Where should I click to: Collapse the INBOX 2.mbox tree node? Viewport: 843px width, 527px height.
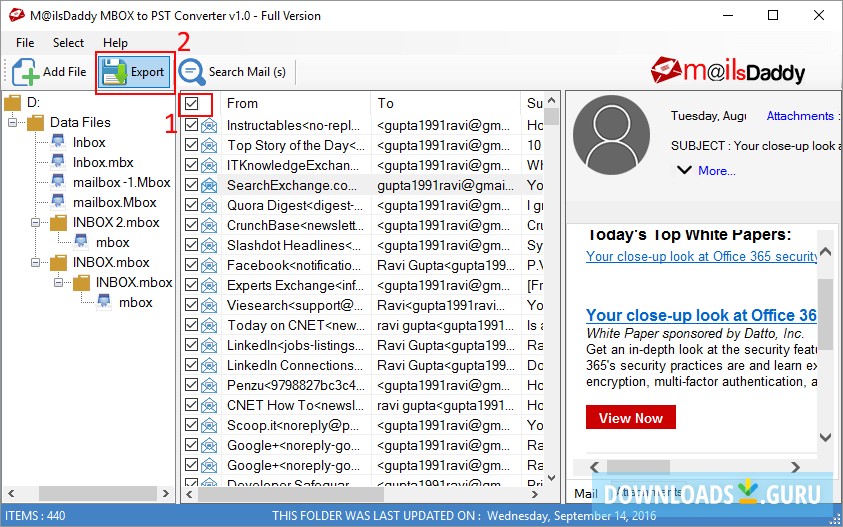click(35, 223)
